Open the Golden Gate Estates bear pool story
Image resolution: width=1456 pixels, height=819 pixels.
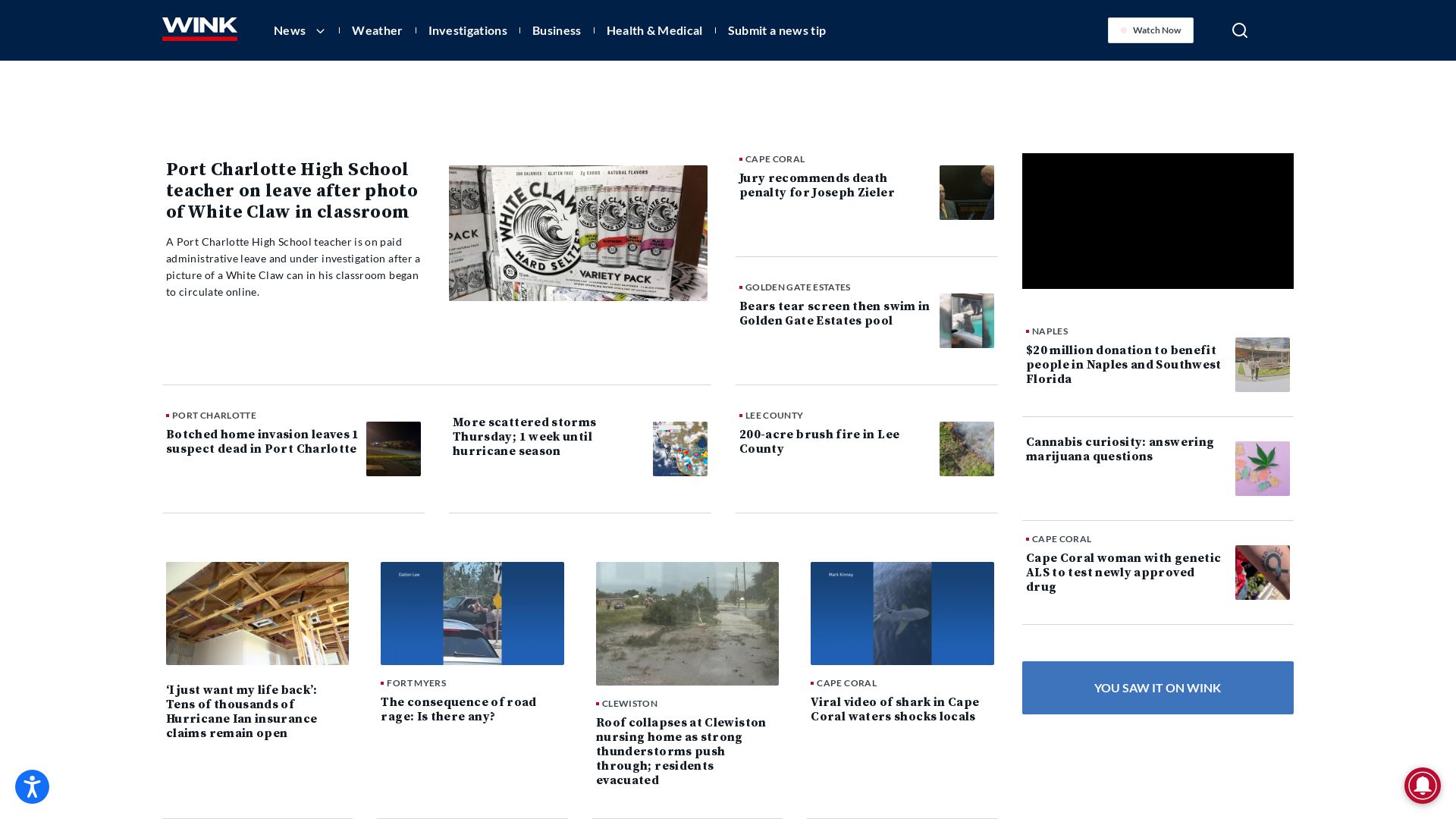[x=834, y=313]
